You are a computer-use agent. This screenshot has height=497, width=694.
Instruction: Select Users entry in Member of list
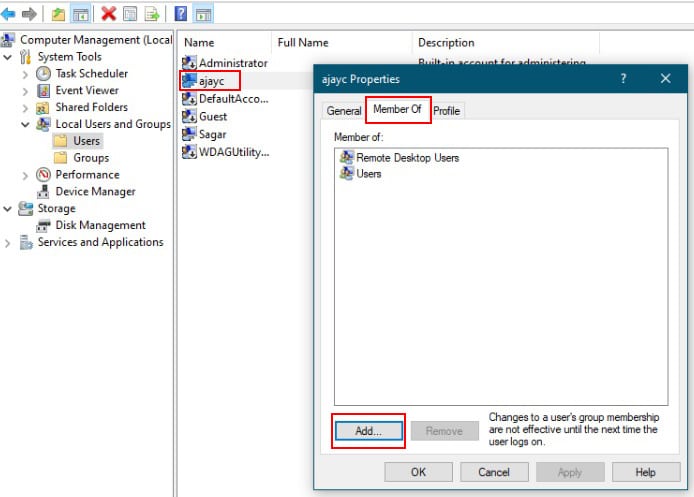pos(361,173)
